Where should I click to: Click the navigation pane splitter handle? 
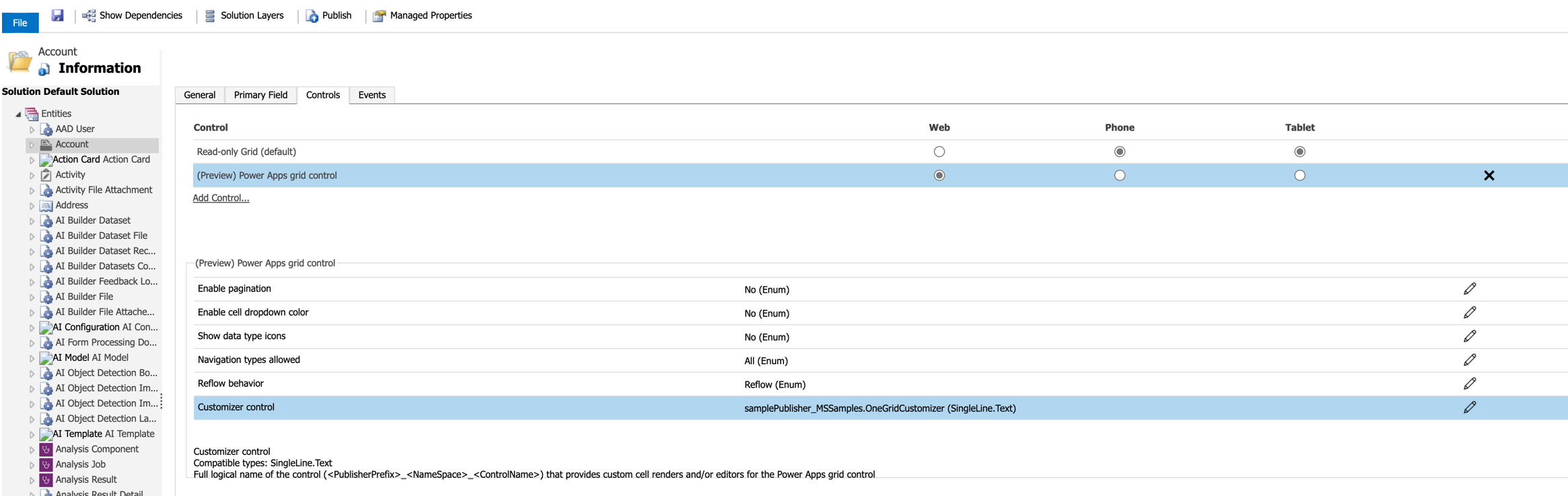pyautogui.click(x=161, y=401)
